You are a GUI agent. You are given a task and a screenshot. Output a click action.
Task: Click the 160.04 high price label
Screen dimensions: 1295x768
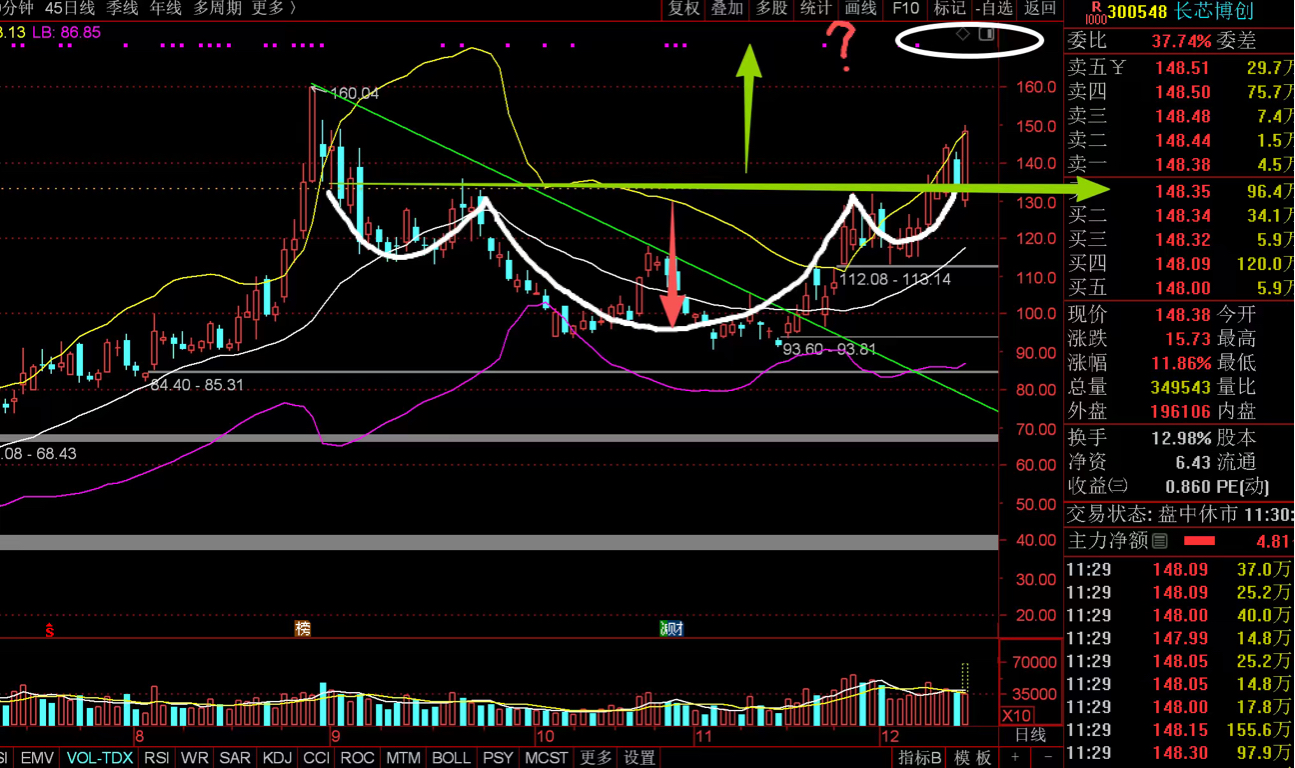tap(355, 94)
